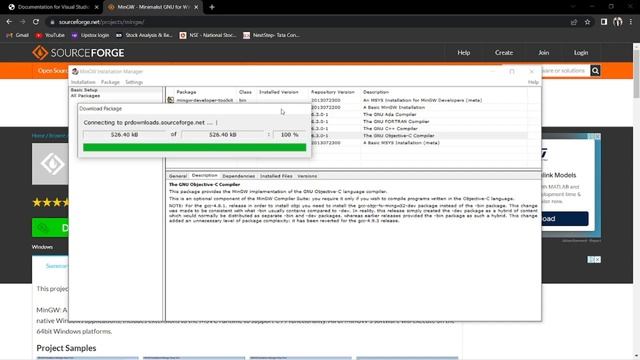Close the MinGW Installation Manager window
This screenshot has height=360, width=640.
pos(531,71)
